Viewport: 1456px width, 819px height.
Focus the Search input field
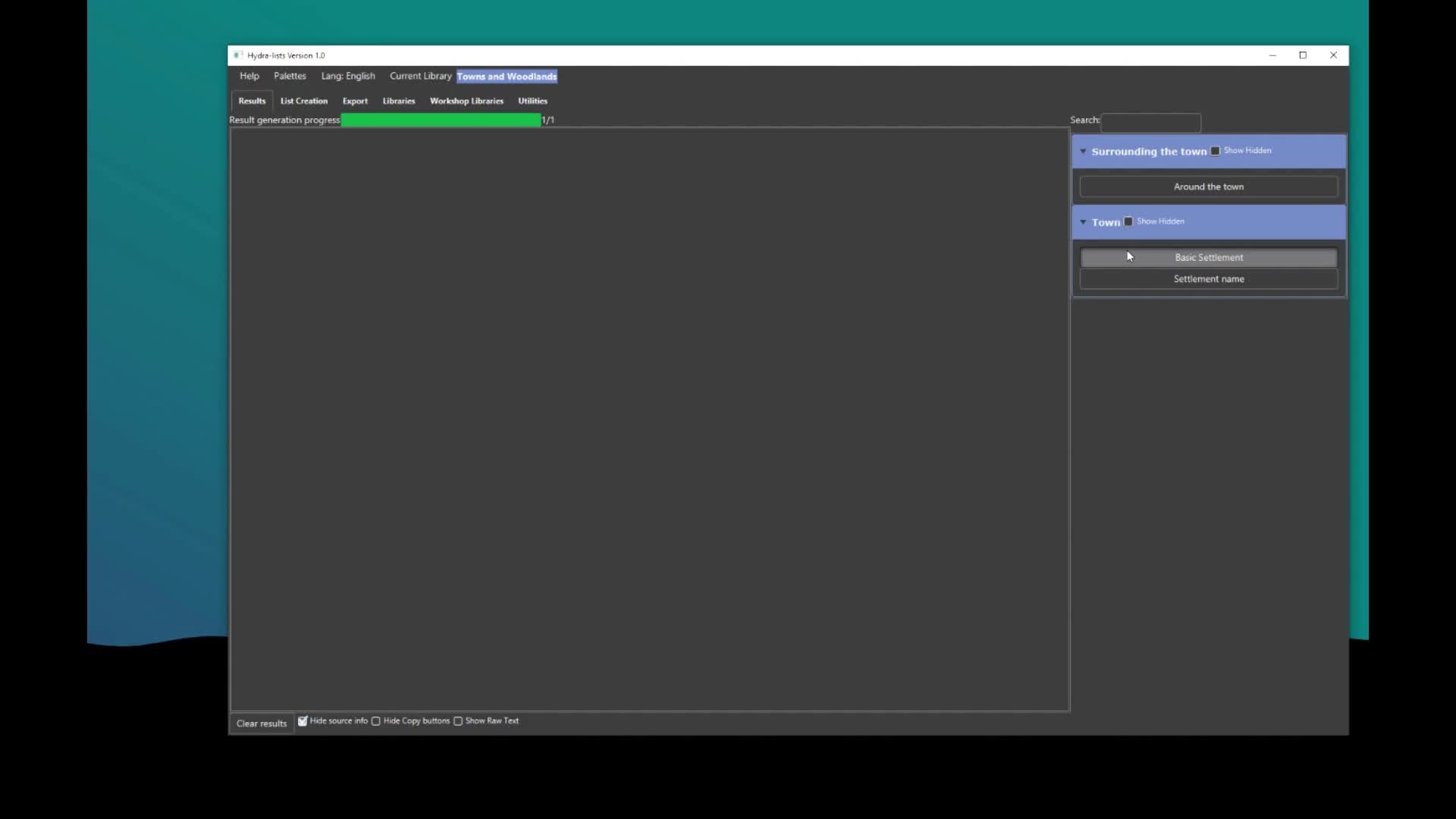(1150, 122)
